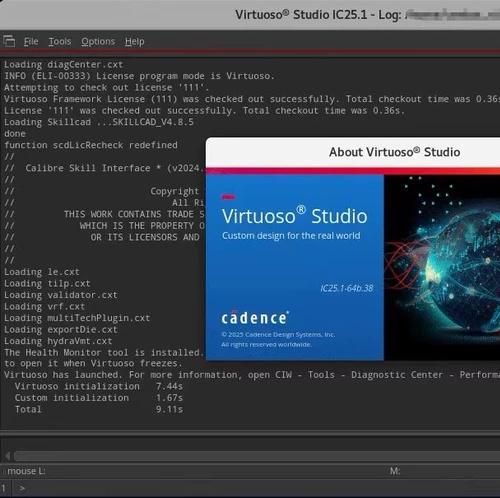Click the horizontal scrollbar left arrow
This screenshot has width=500, height=498.
point(7,456)
